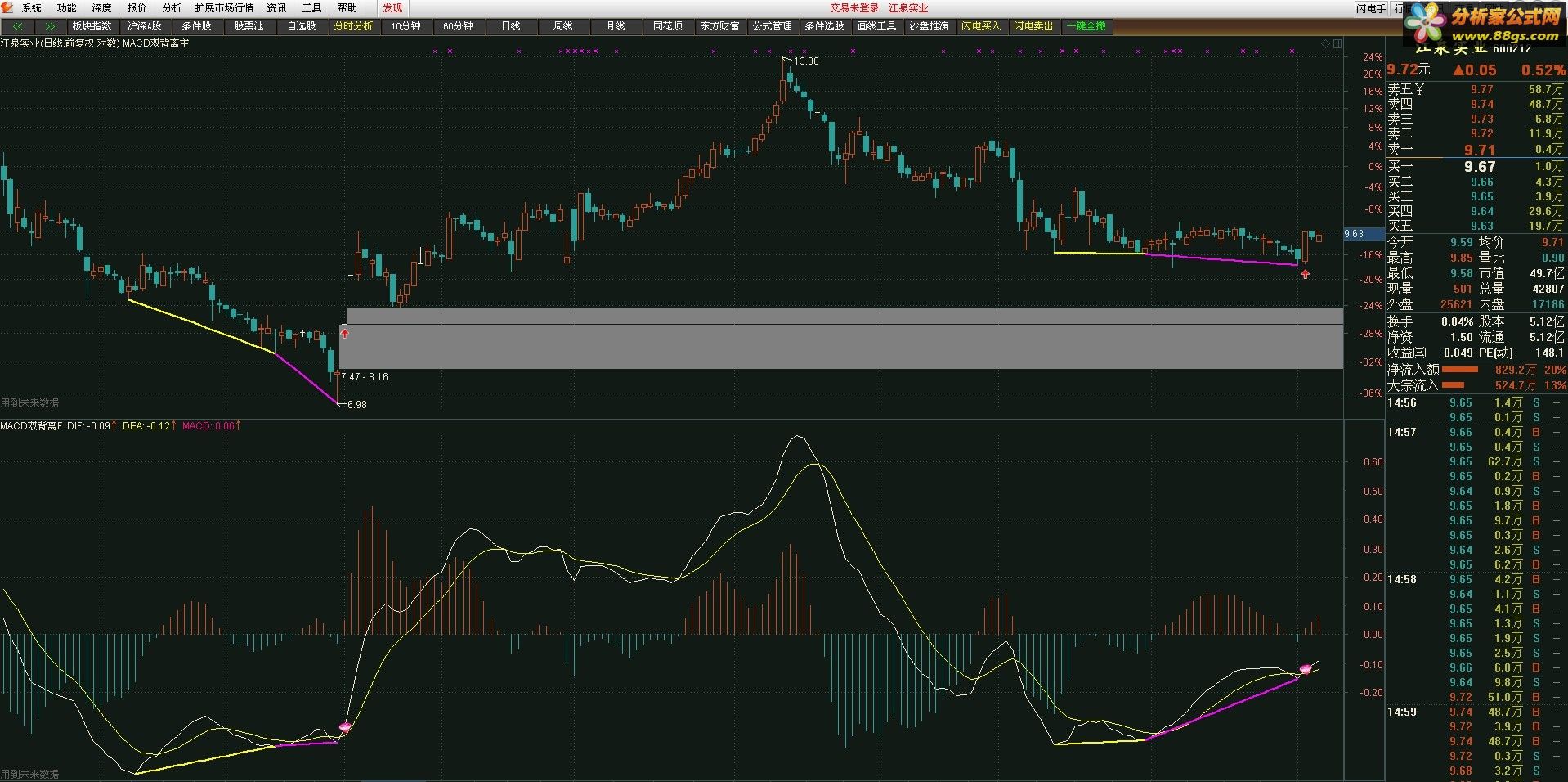The height and width of the screenshot is (782, 1568).
Task: Activate the 画线工具 drawing tools
Action: [x=876, y=26]
